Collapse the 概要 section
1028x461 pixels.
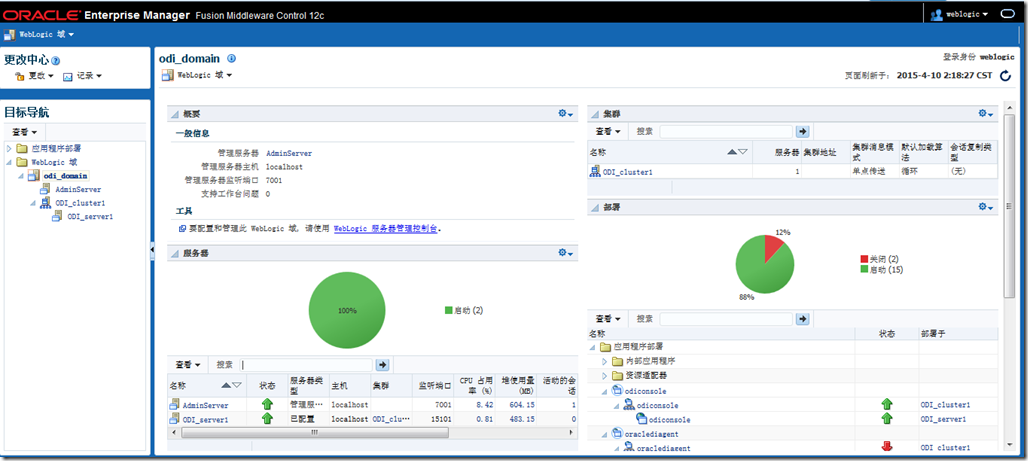coord(175,114)
